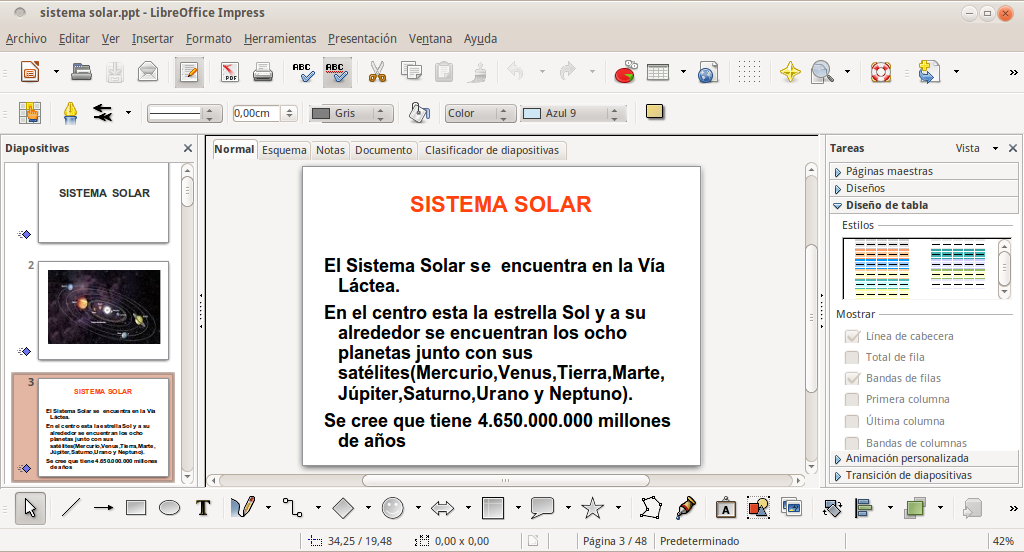Viewport: 1024px width, 552px height.
Task: Click the Cut scissors icon
Action: coord(377,72)
